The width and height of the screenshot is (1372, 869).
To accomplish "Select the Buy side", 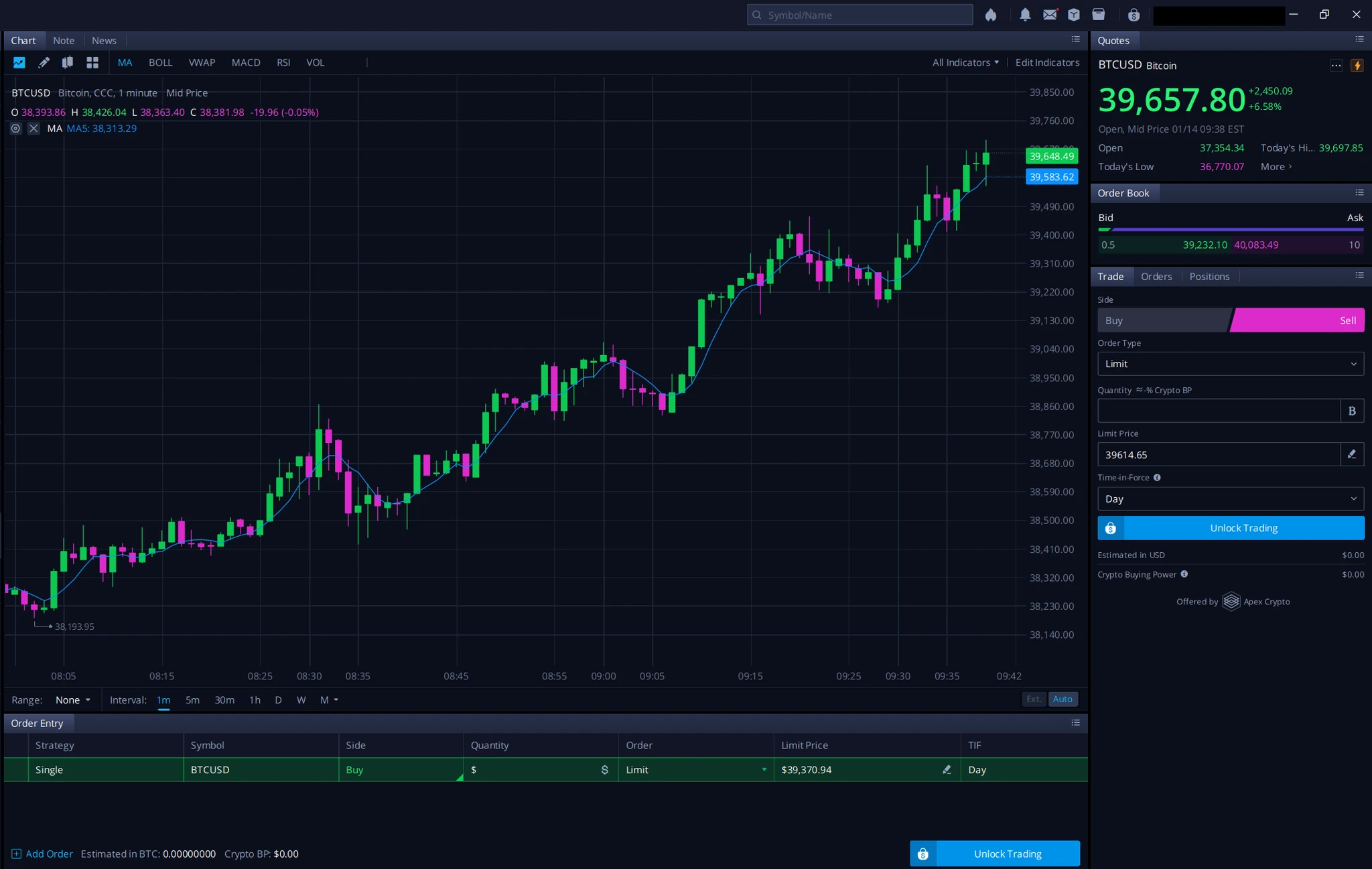I will (x=1164, y=320).
